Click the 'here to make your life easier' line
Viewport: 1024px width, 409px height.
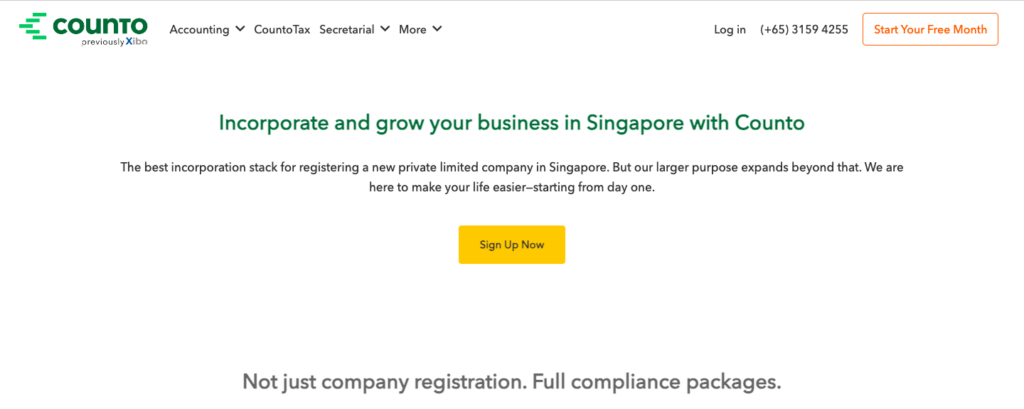pyautogui.click(x=511, y=188)
